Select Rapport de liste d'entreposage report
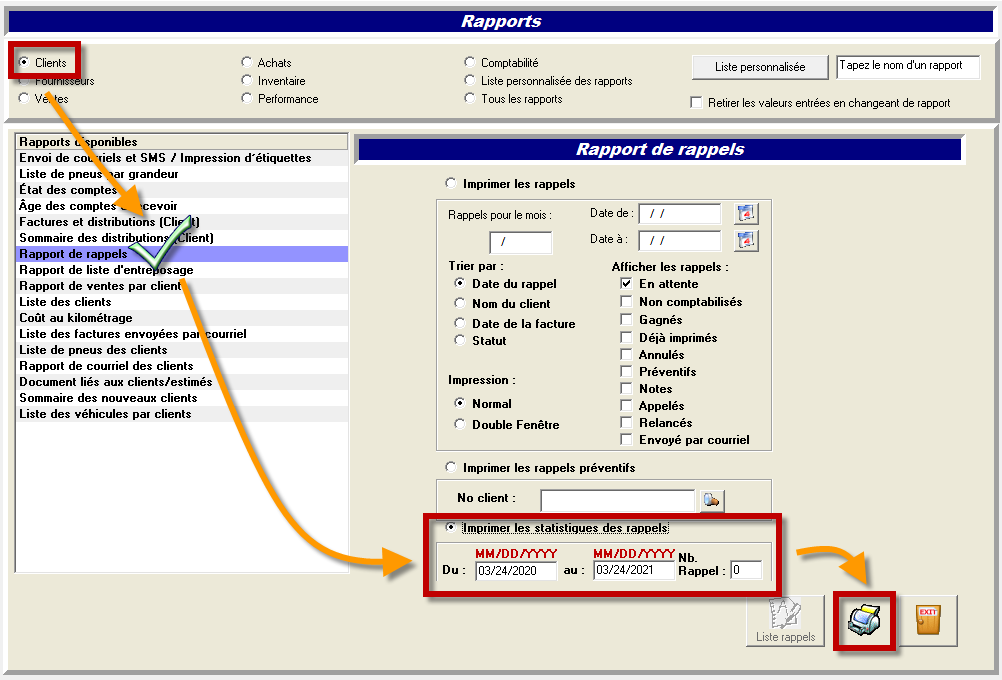The width and height of the screenshot is (1002, 680). [182, 270]
